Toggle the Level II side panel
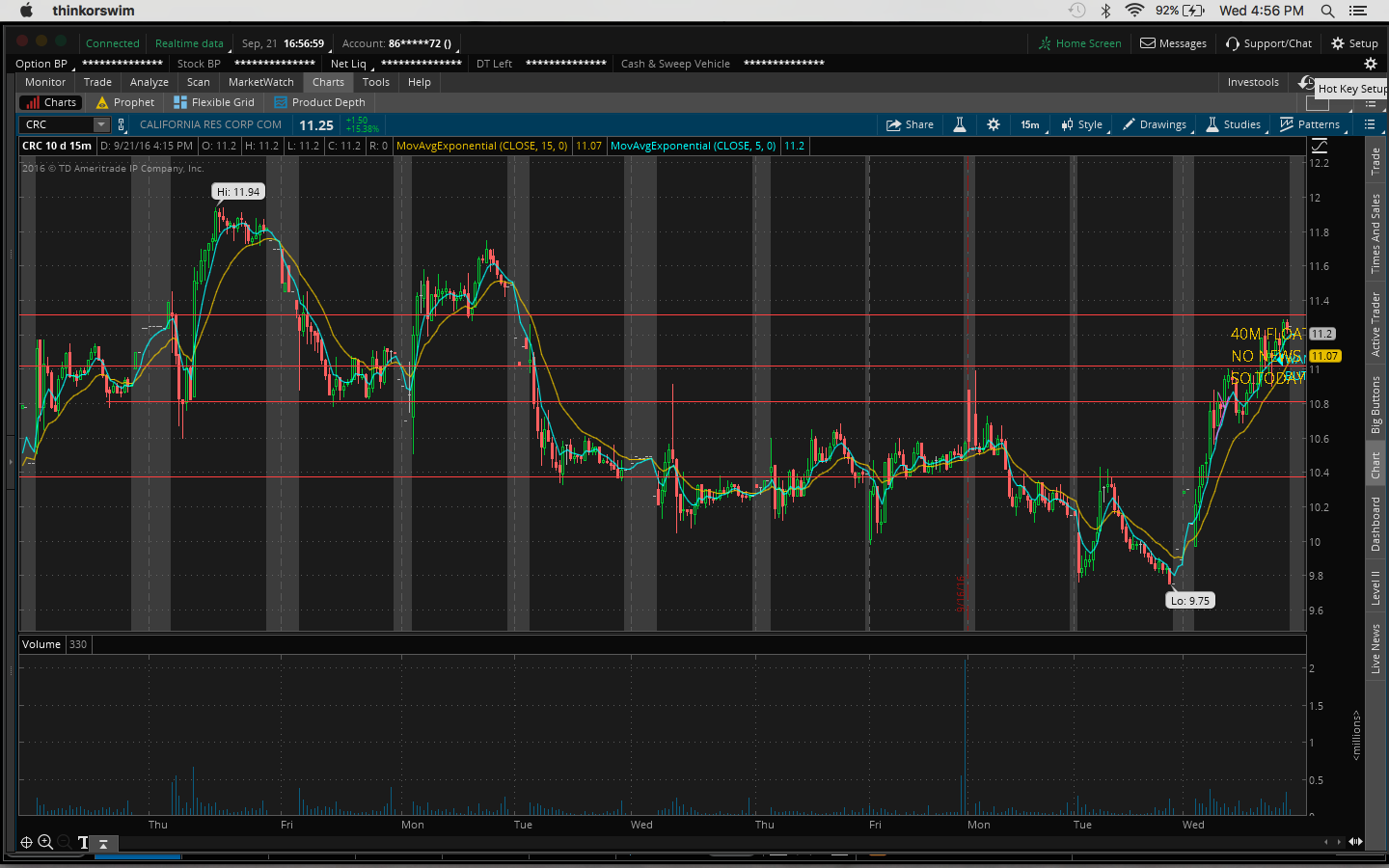1389x868 pixels. 1375,587
